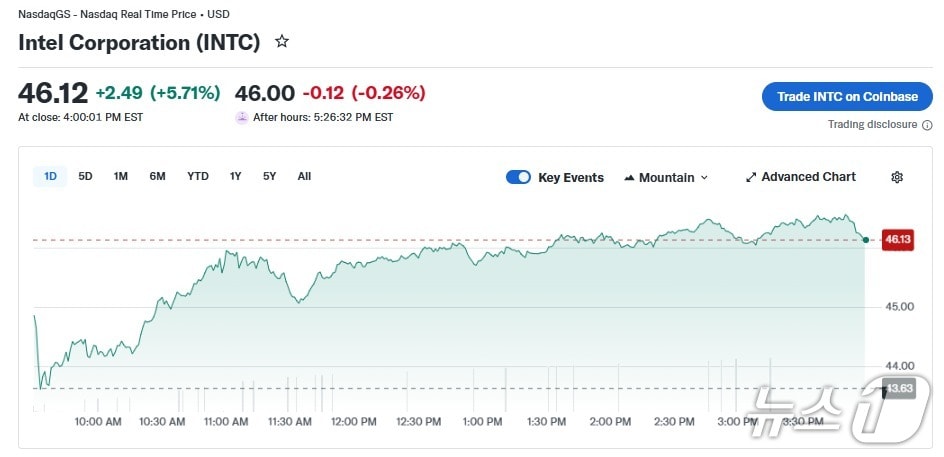
Task: Switch to the 5D time range
Action: coord(85,176)
